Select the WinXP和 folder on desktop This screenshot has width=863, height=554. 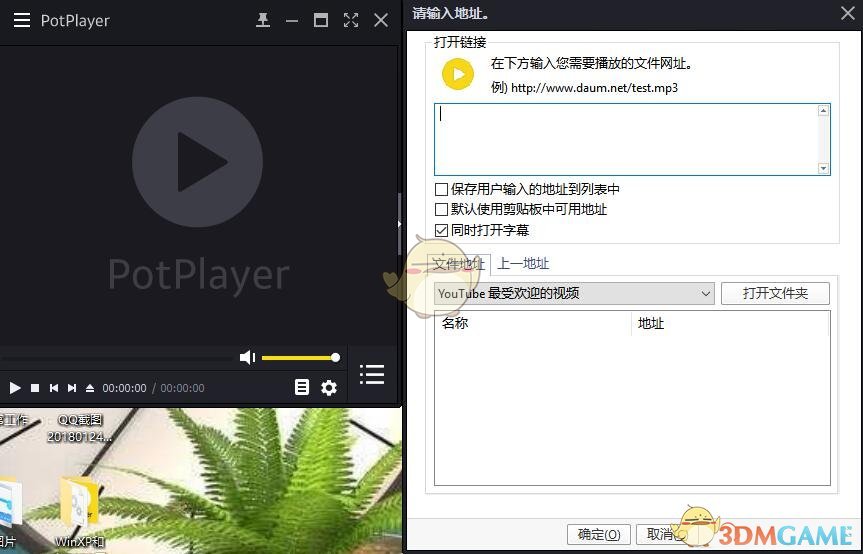(79, 513)
